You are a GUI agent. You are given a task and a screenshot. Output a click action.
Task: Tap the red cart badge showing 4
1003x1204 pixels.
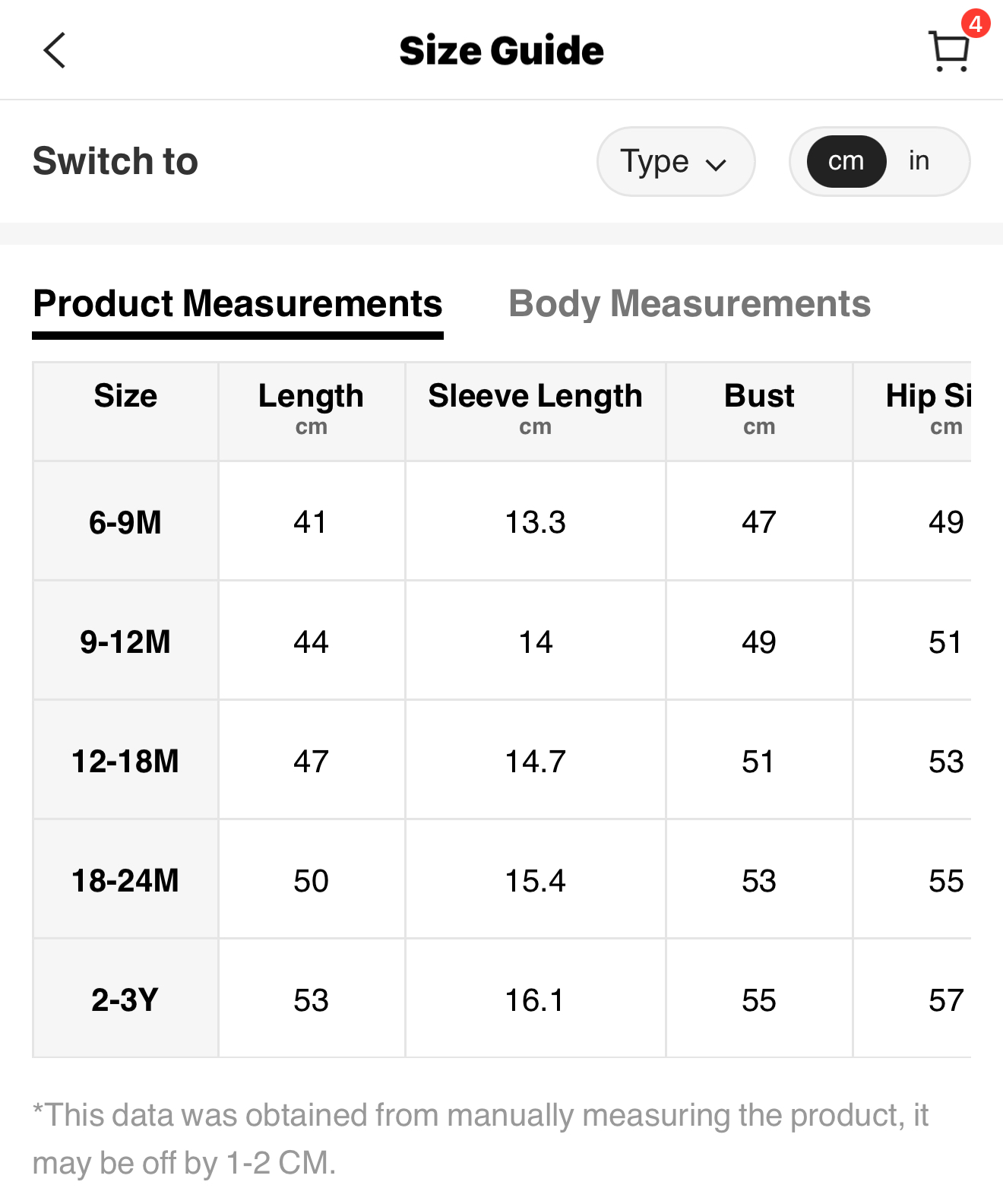tap(975, 24)
